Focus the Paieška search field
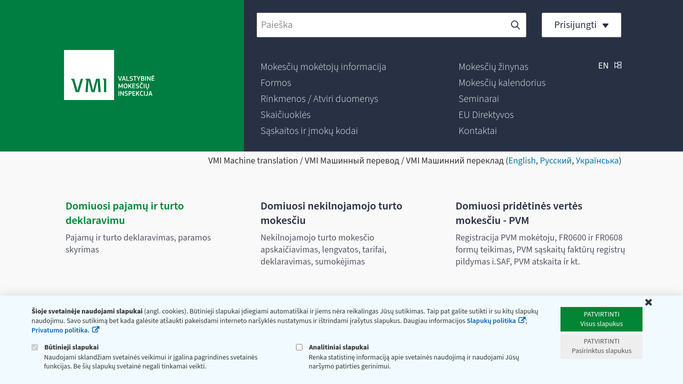This screenshot has height=384, width=683. tap(391, 25)
